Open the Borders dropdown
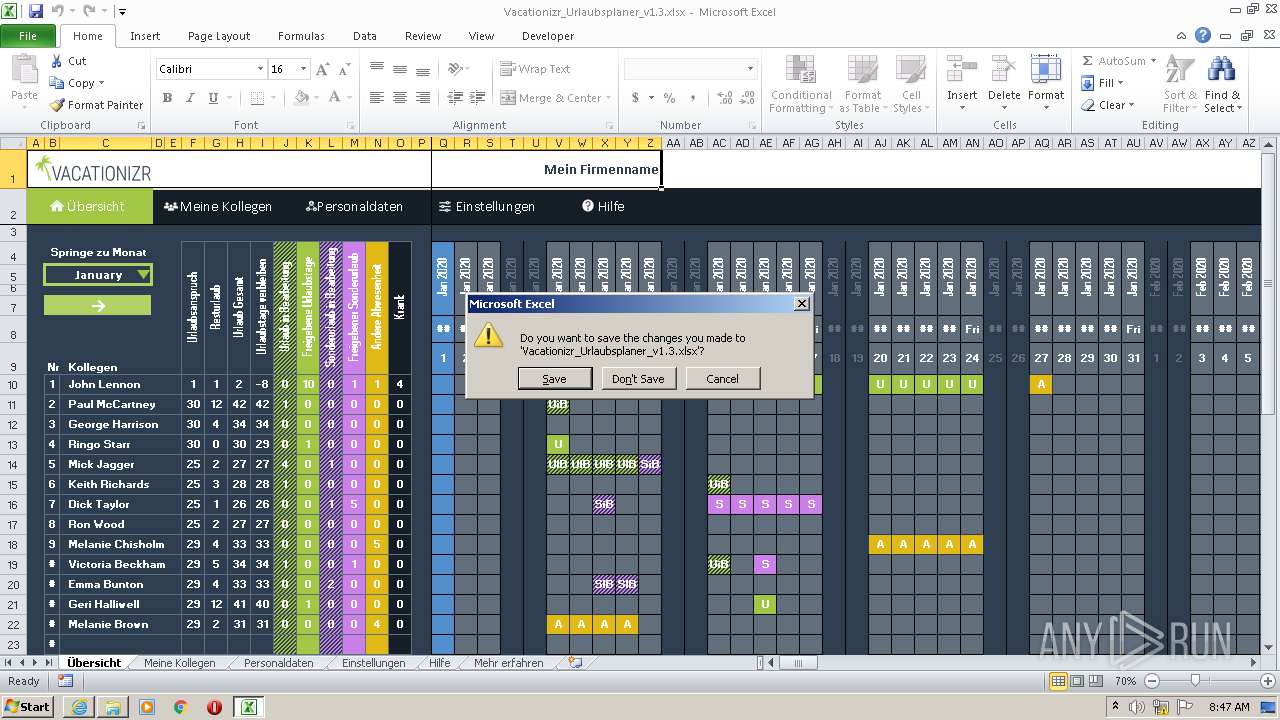Viewport: 1280px width, 720px height. point(274,98)
